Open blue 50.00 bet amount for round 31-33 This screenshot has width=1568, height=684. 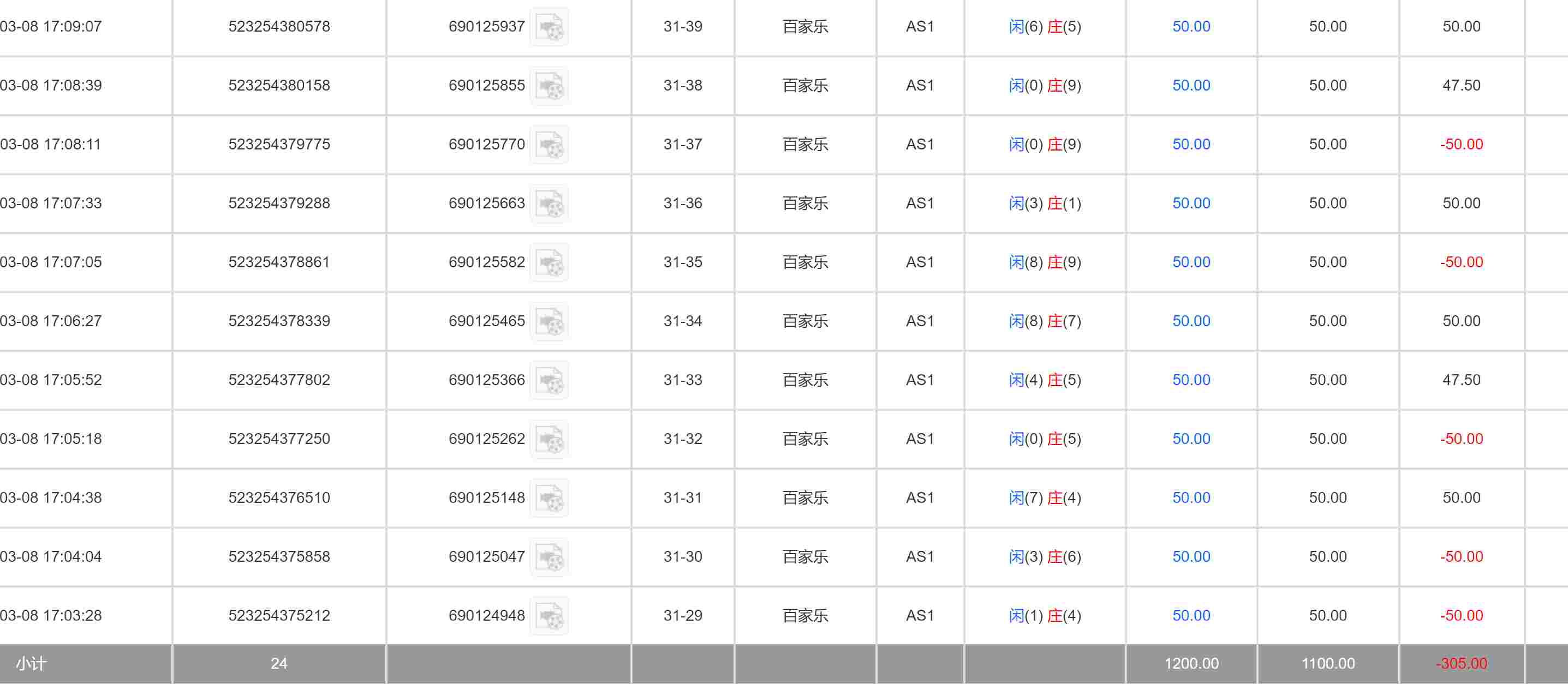1191,380
